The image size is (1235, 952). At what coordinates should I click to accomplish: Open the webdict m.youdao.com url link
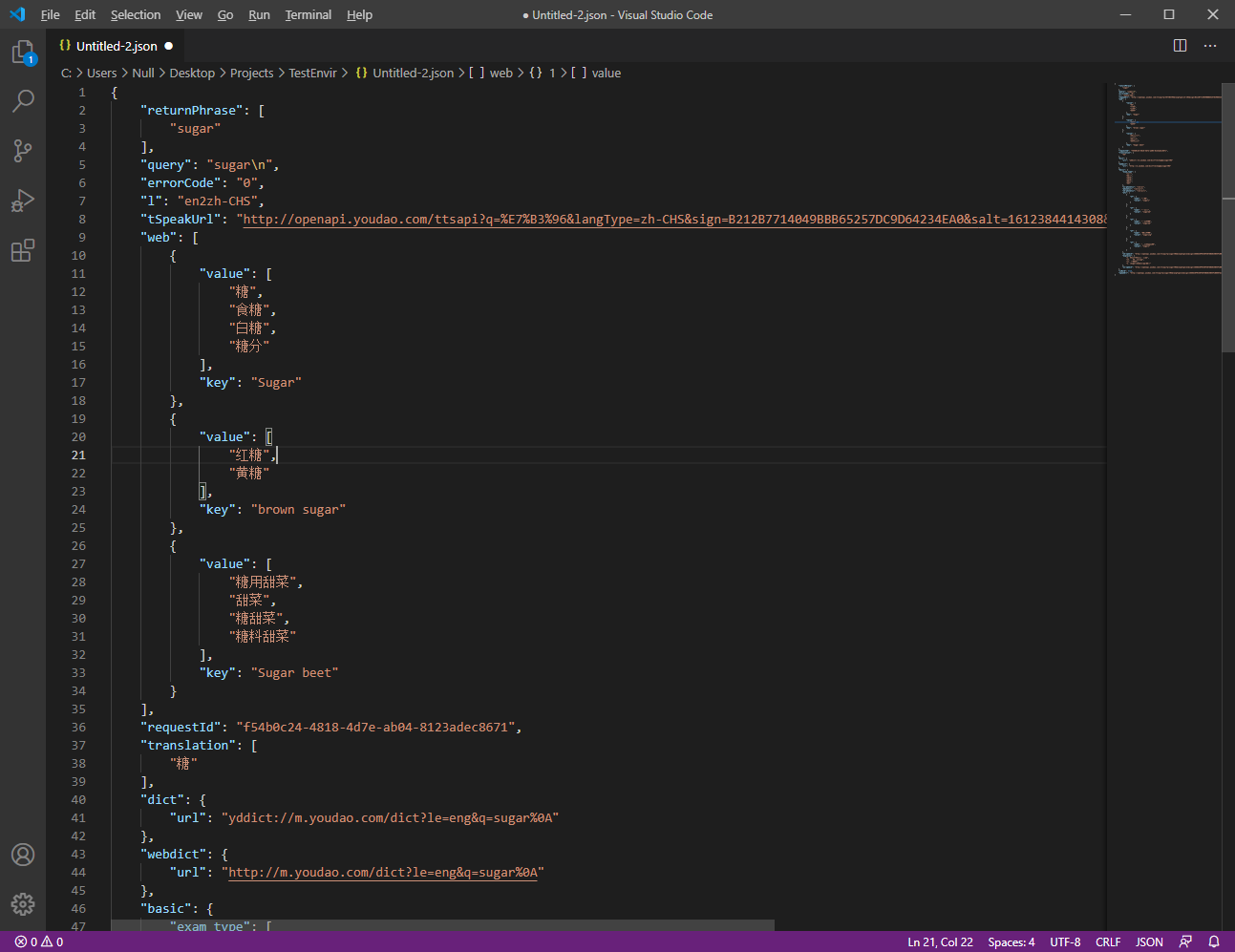(382, 872)
